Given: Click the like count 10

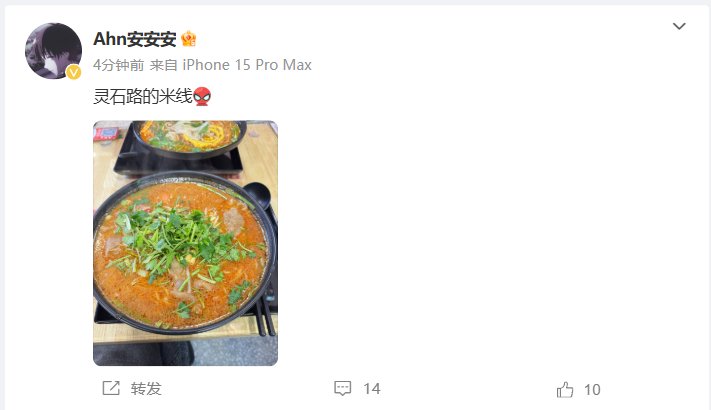Looking at the screenshot, I should pos(592,390).
